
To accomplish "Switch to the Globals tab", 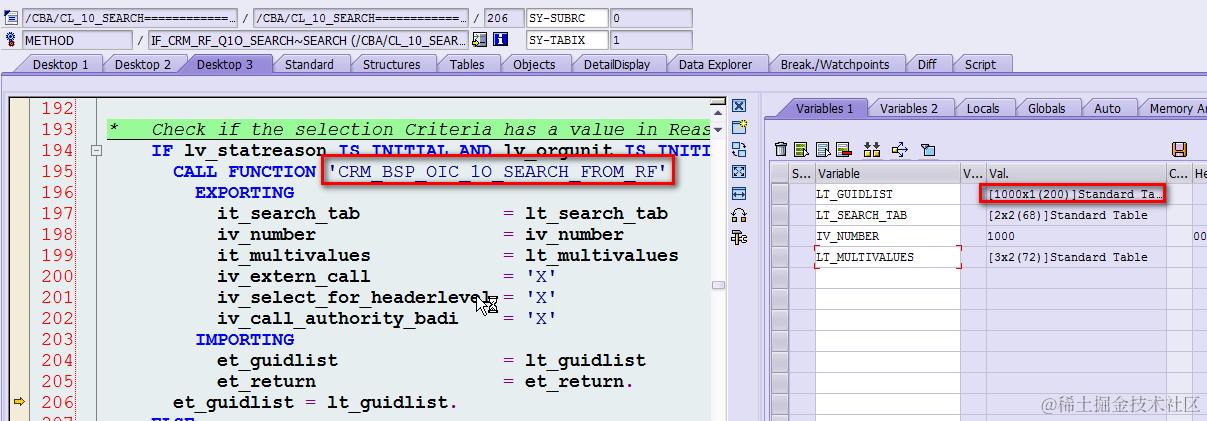I will click(x=1046, y=108).
